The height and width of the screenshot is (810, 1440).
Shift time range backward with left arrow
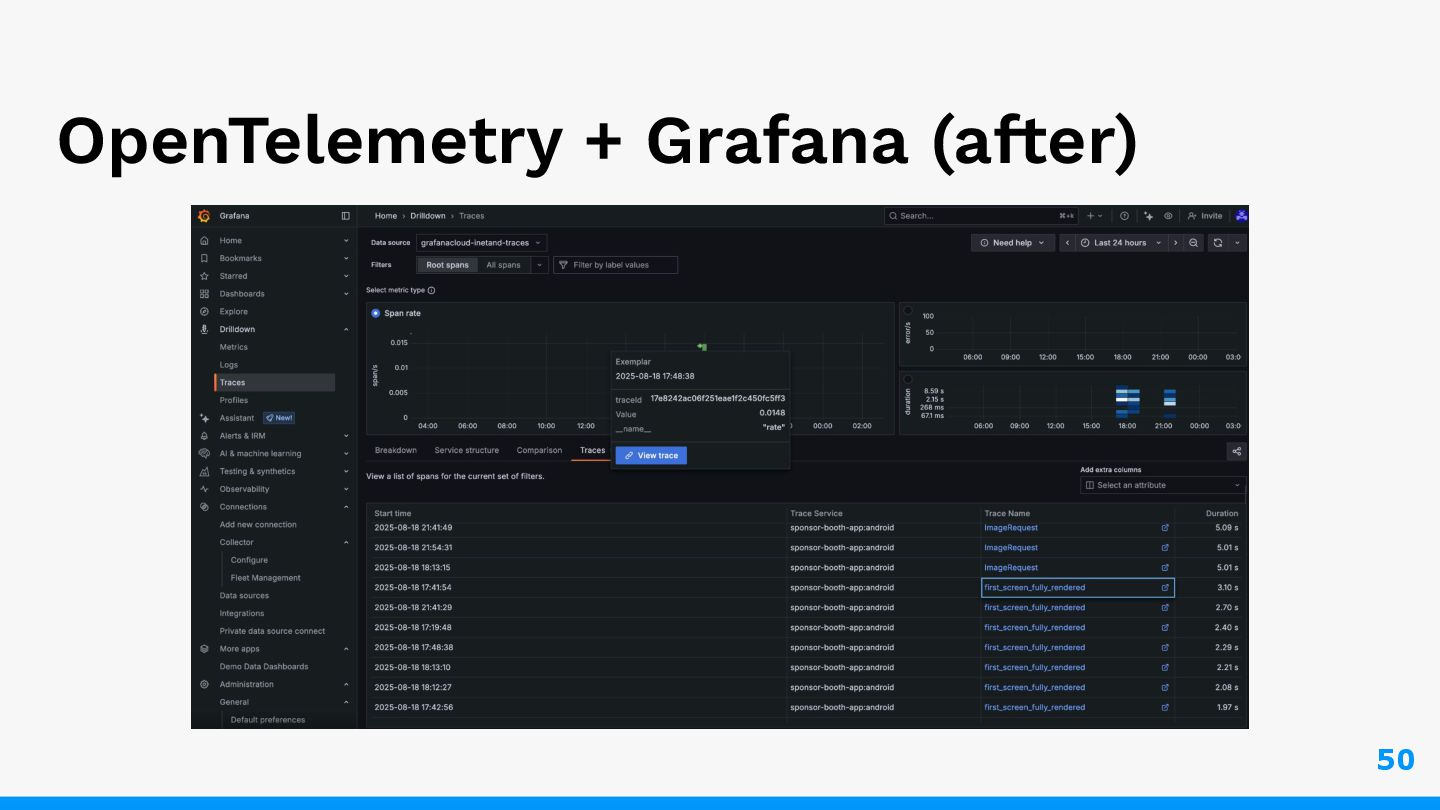pyautogui.click(x=1067, y=243)
